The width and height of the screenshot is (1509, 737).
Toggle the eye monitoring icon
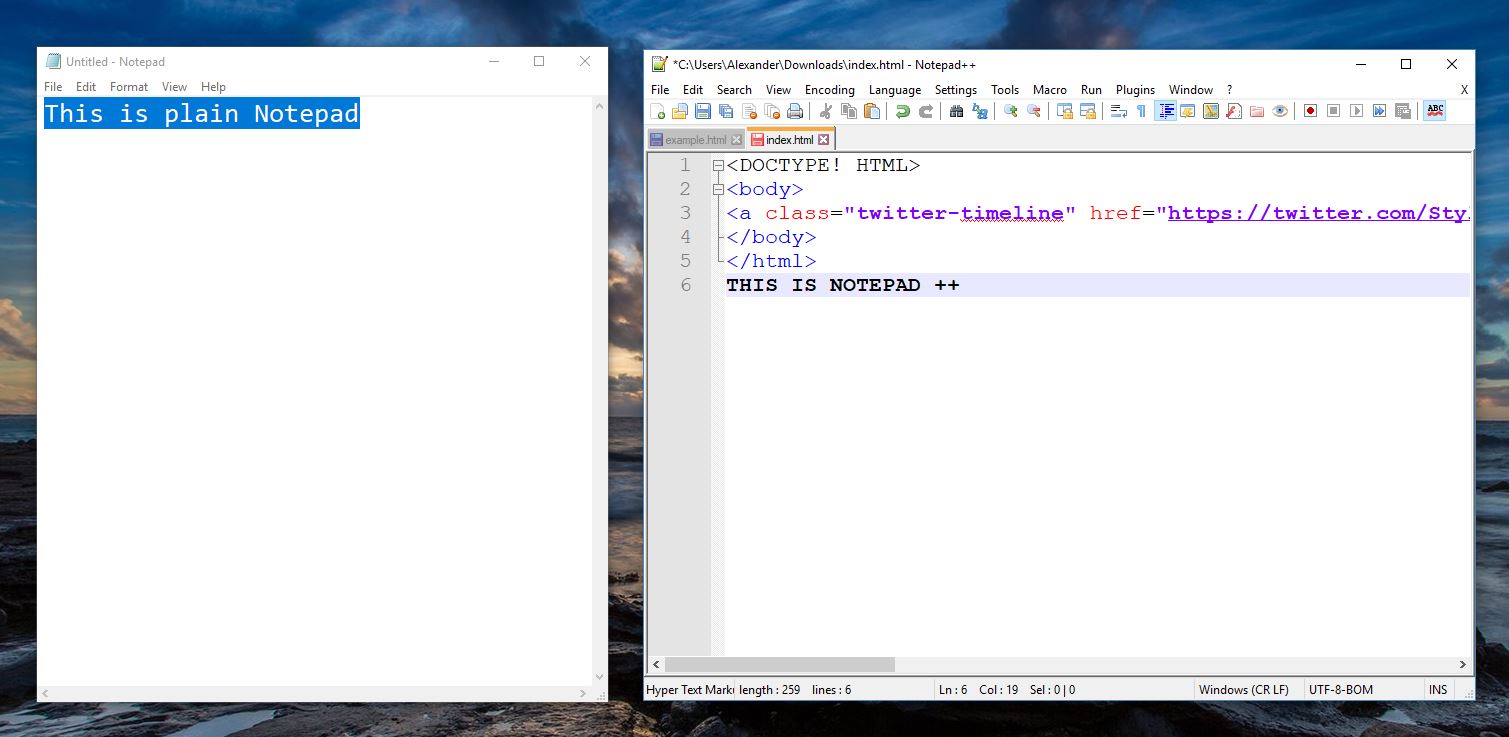coord(1280,111)
